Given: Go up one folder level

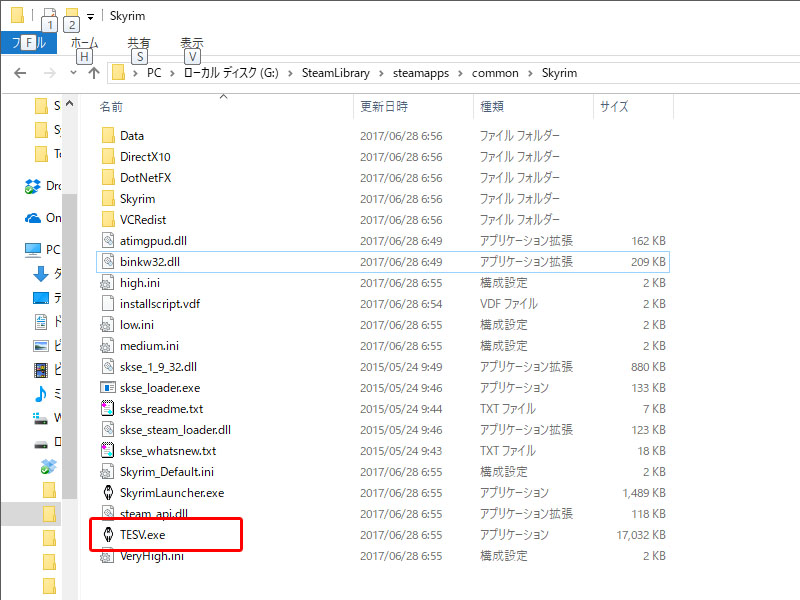Looking at the screenshot, I should coord(94,73).
